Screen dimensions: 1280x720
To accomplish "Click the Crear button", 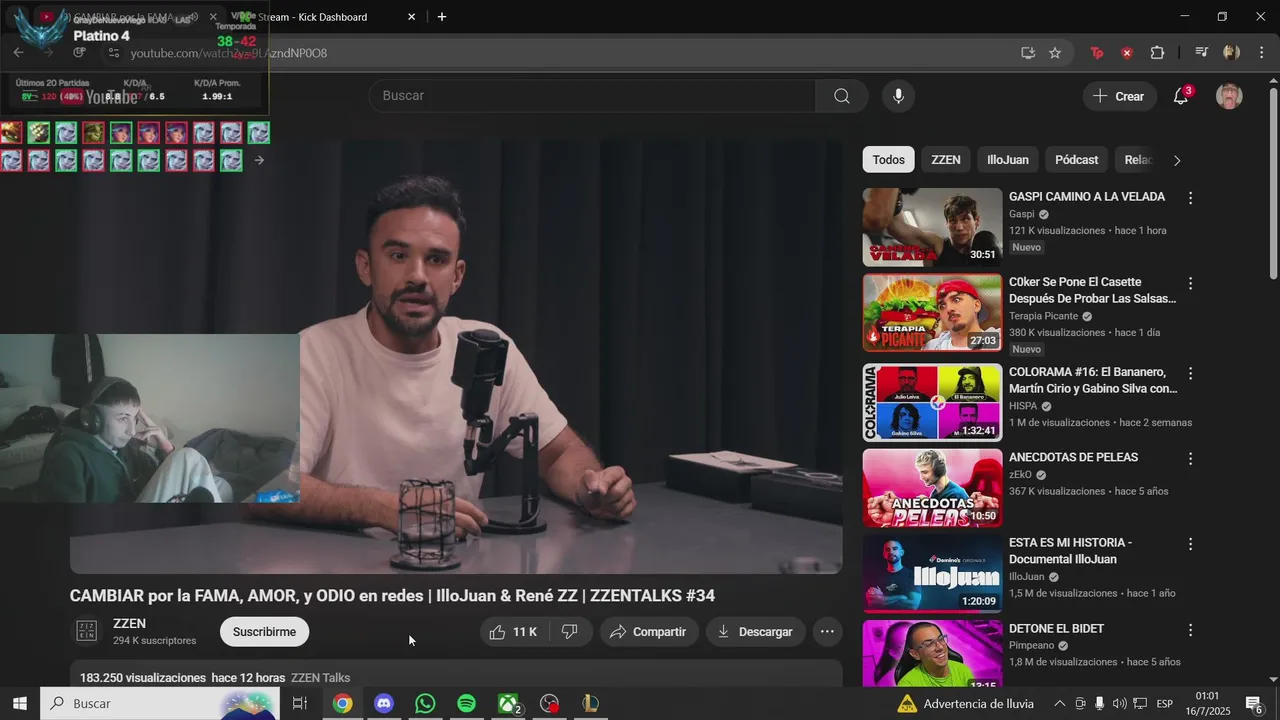I will click(1118, 96).
